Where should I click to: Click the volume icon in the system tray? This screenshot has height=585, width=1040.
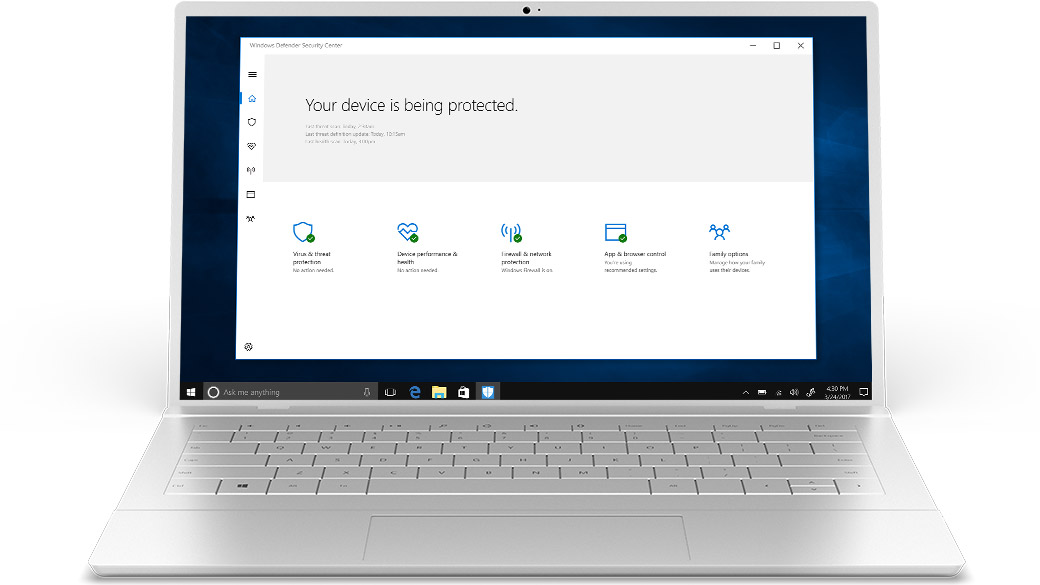click(x=794, y=391)
